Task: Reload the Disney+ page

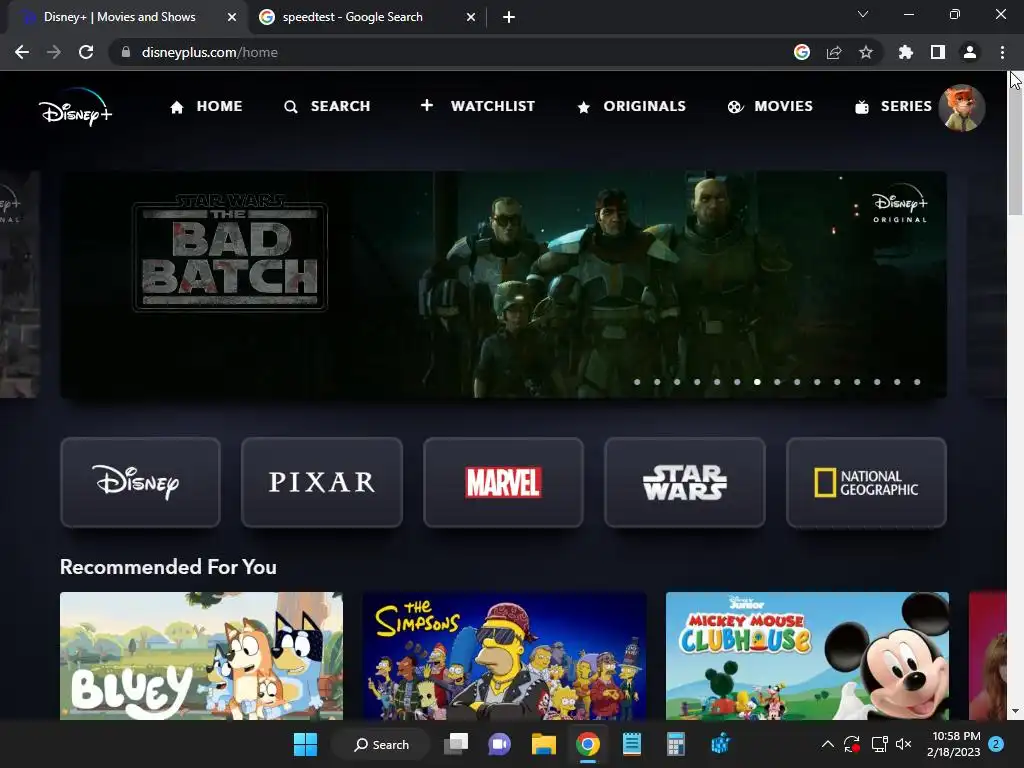Action: coord(86,52)
